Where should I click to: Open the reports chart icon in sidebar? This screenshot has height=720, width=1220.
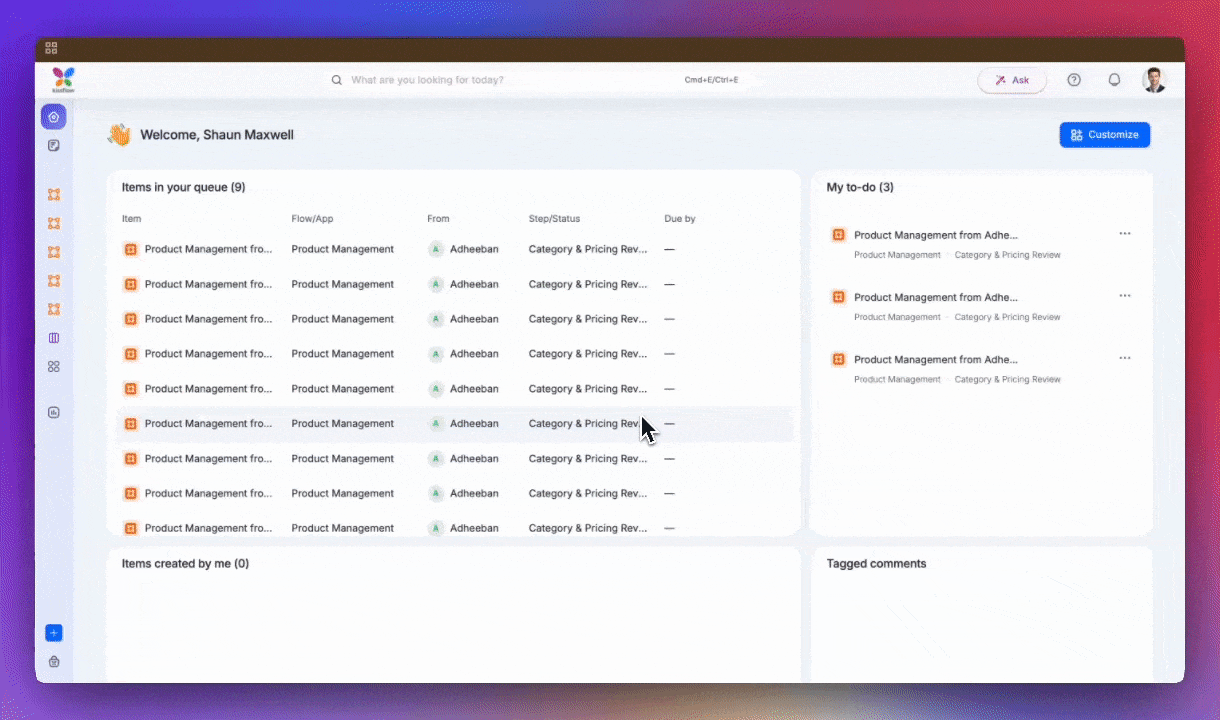54,412
